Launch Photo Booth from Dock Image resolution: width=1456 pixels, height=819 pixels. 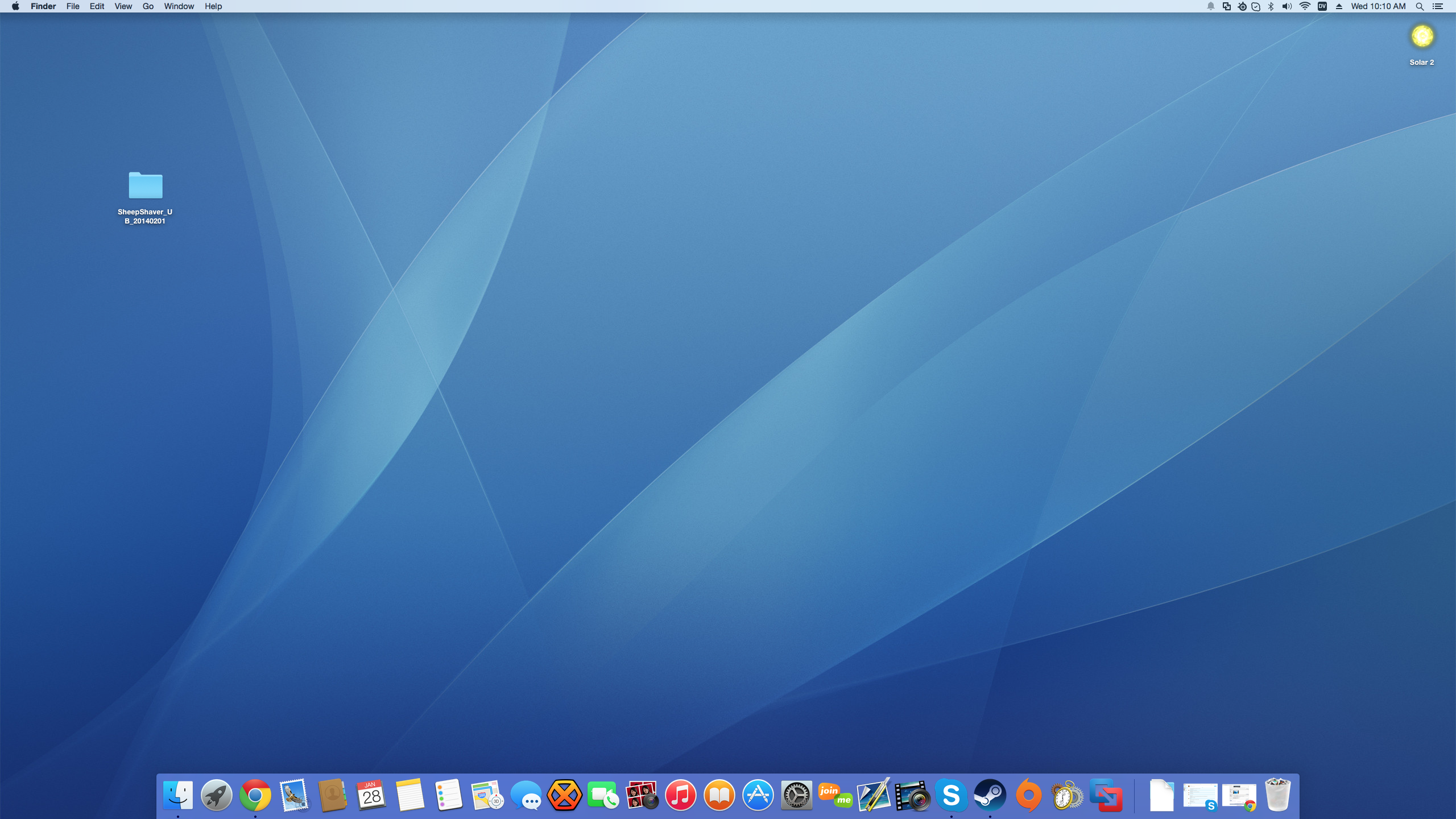(x=642, y=795)
